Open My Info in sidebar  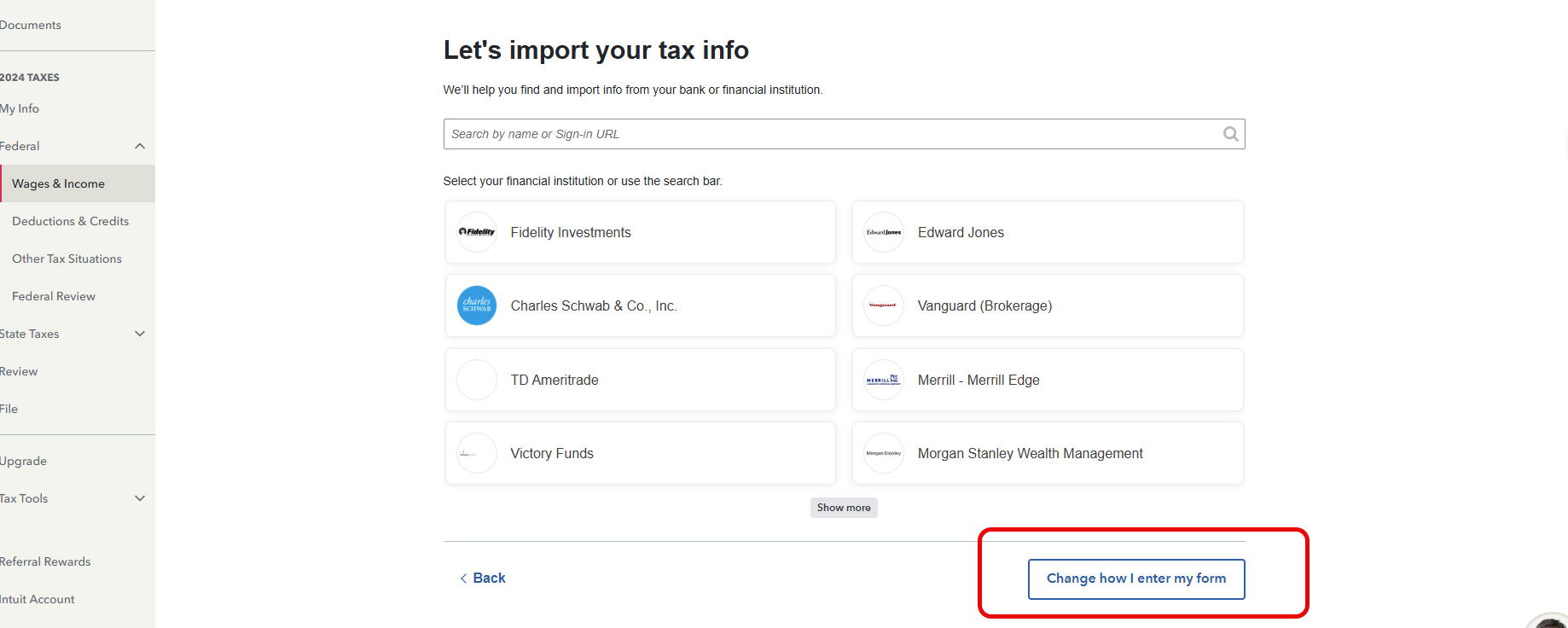20,108
